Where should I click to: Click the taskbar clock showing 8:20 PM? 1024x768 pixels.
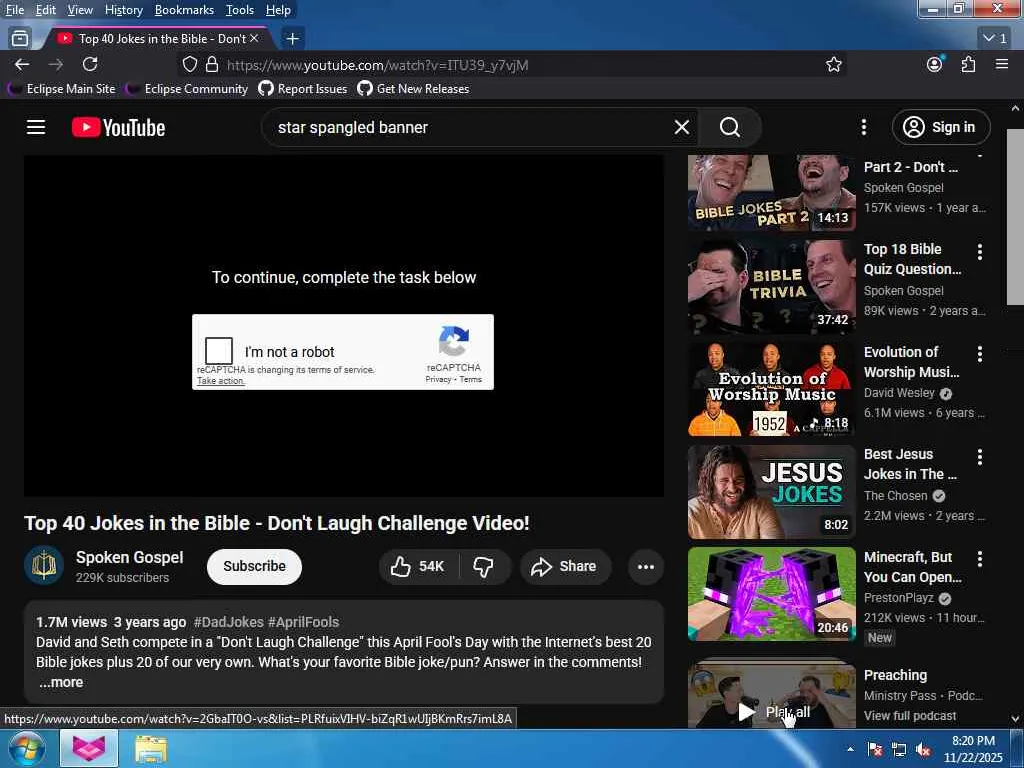(973, 749)
